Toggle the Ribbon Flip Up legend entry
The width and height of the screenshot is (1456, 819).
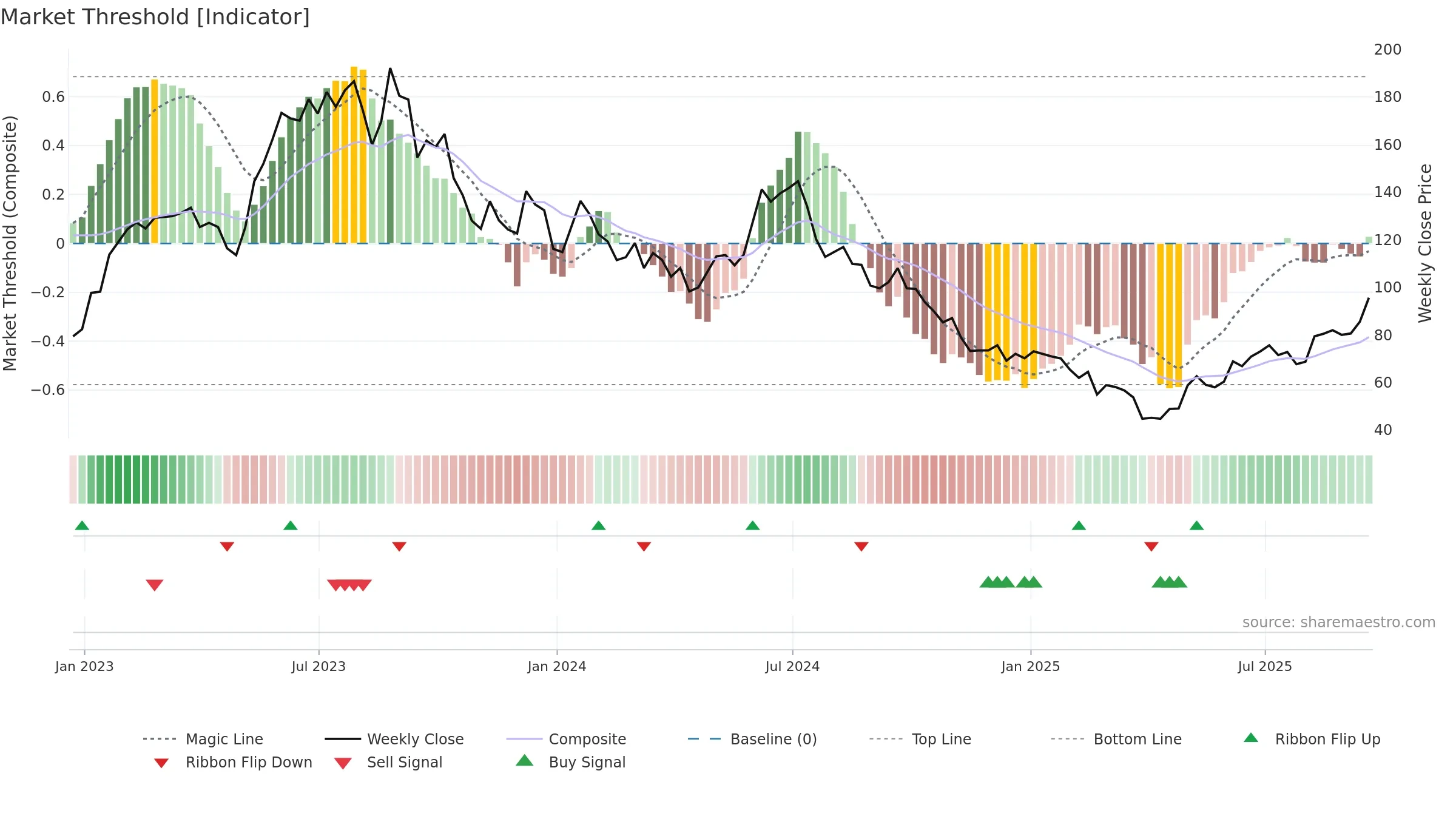1312,739
